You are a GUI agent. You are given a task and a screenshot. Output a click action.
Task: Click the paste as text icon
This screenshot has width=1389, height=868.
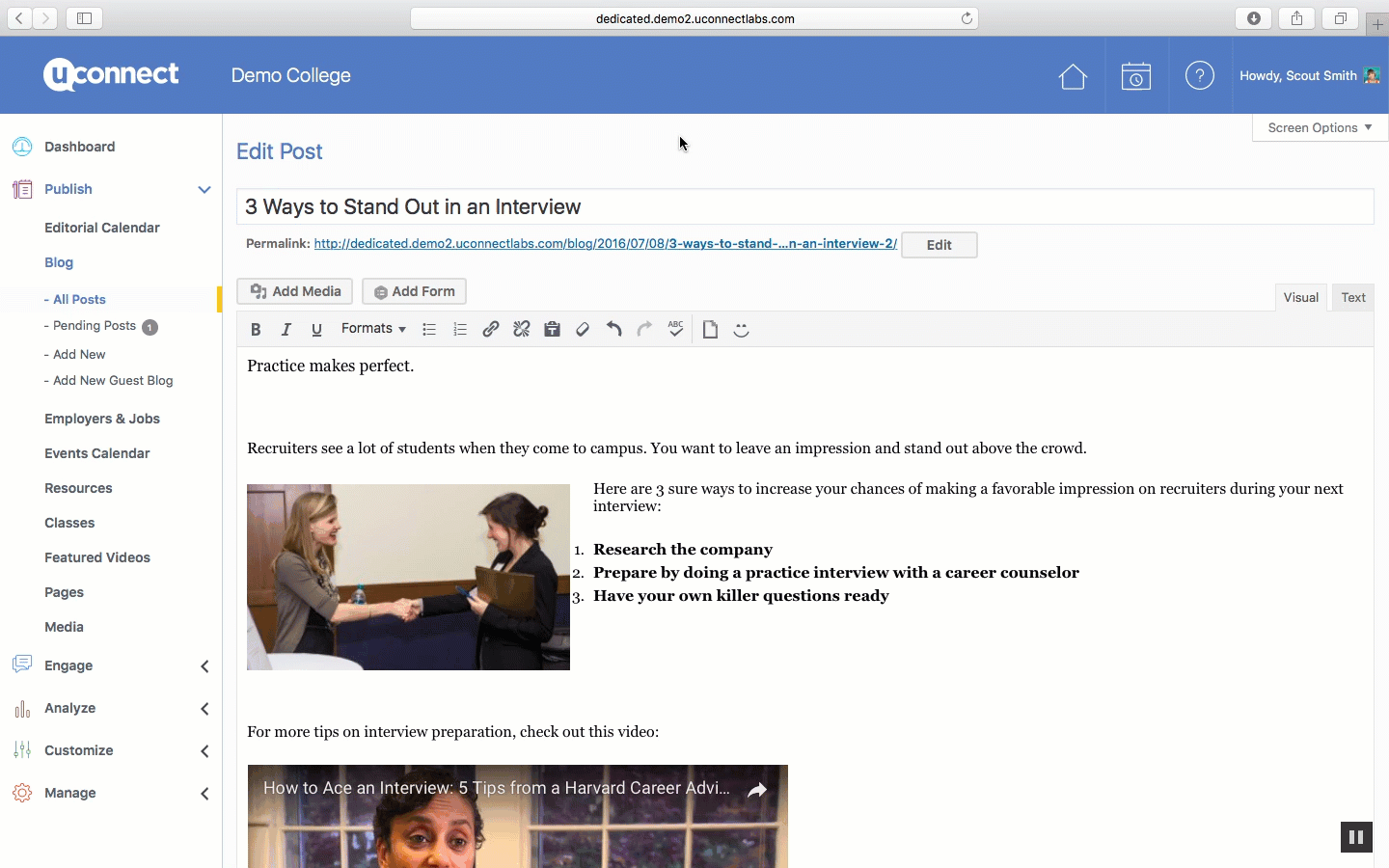(553, 330)
